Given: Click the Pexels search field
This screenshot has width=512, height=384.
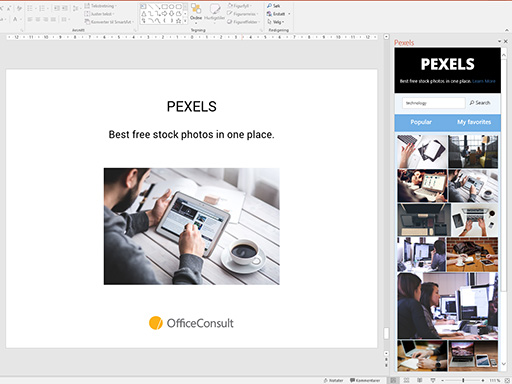Looking at the screenshot, I should click(433, 103).
